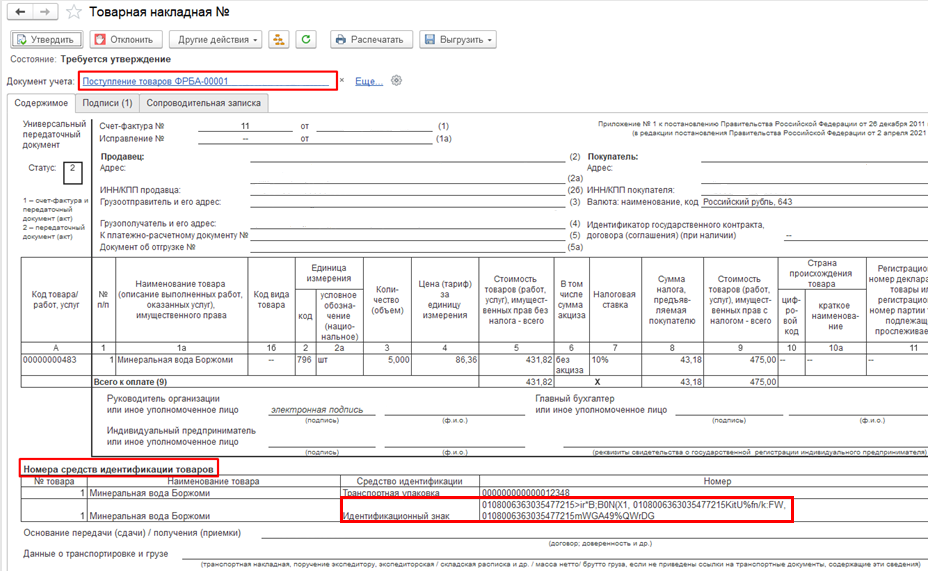Switch to the Подписи (1) tab

click(107, 103)
